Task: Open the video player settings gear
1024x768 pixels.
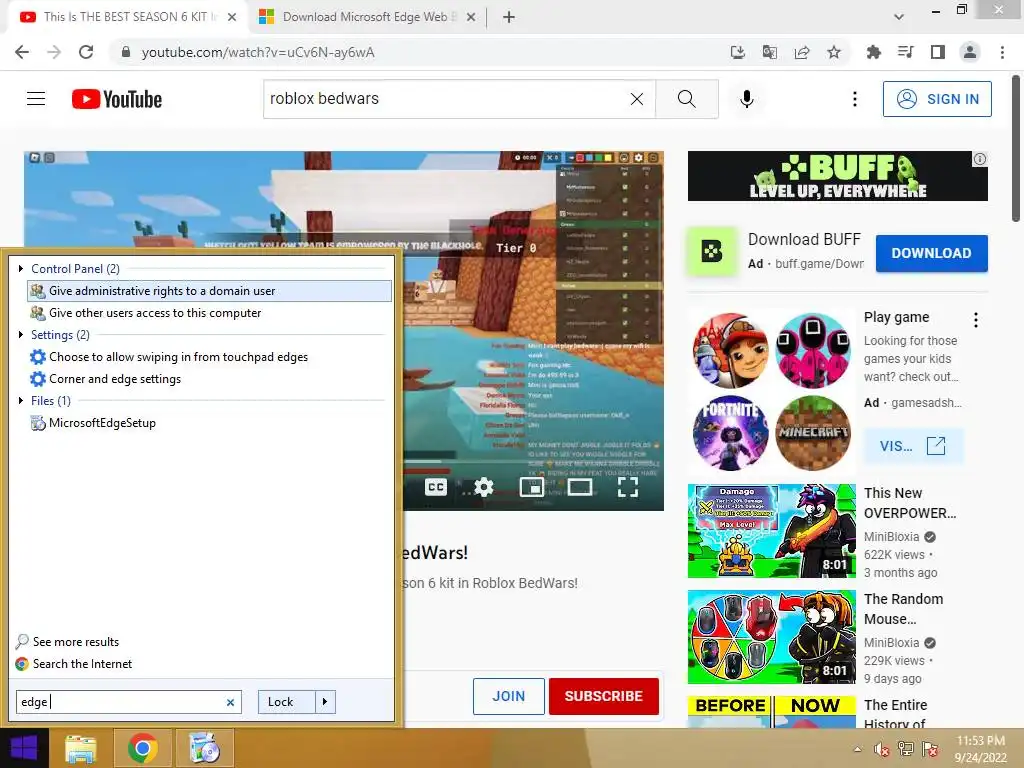Action: [x=484, y=487]
